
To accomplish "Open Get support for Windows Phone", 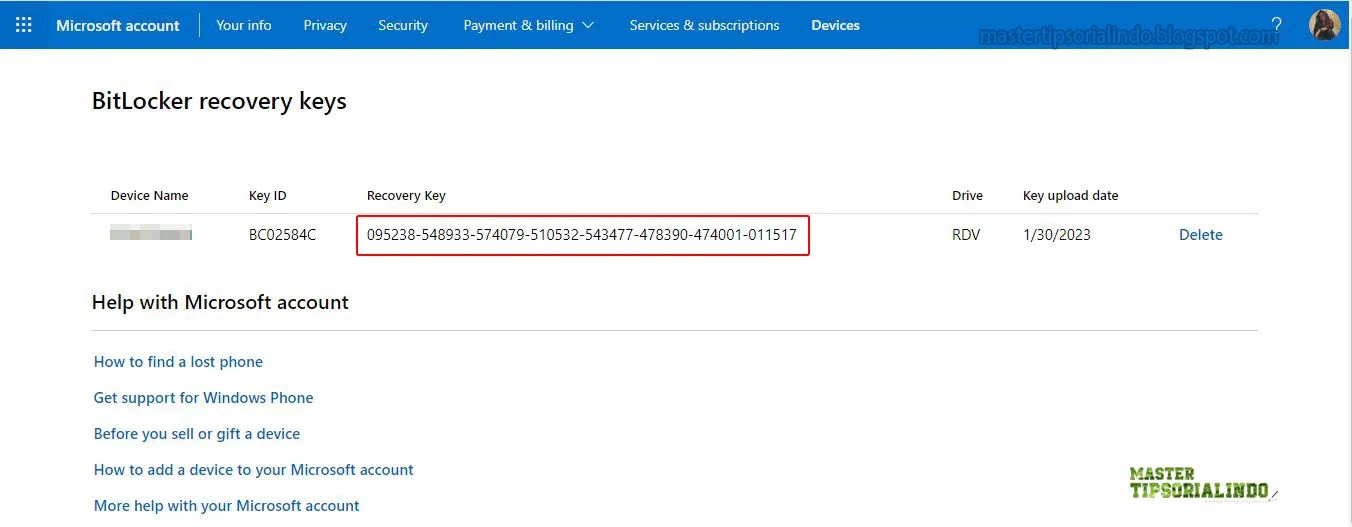I will tap(203, 398).
